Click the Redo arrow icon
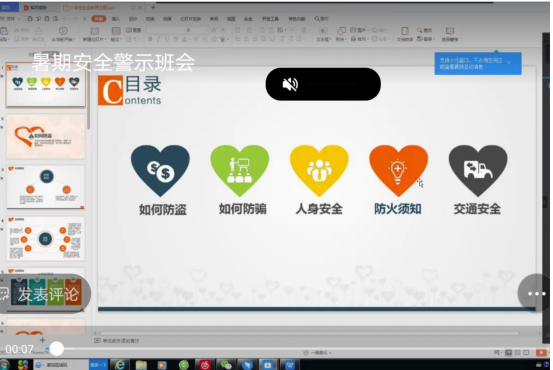553x370 pixels. coord(75,19)
